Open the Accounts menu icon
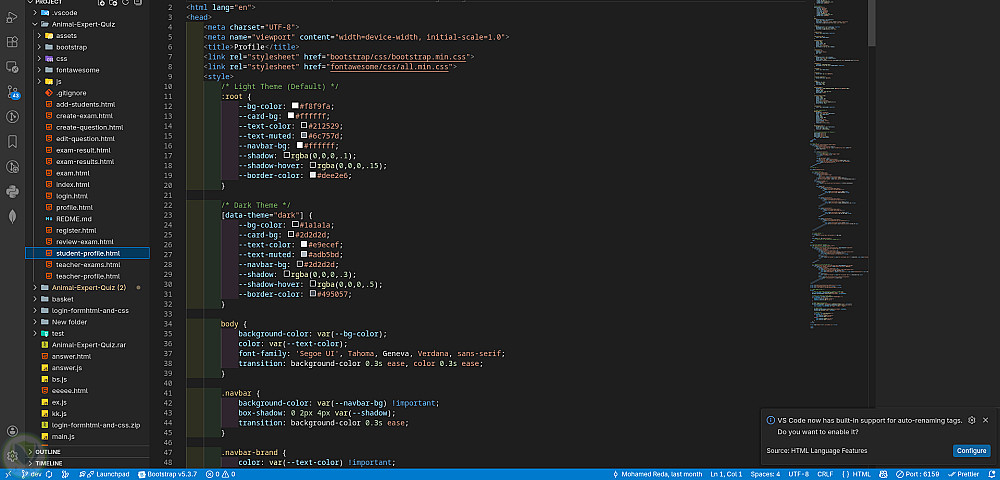The height and width of the screenshot is (480, 1000). click(11, 431)
